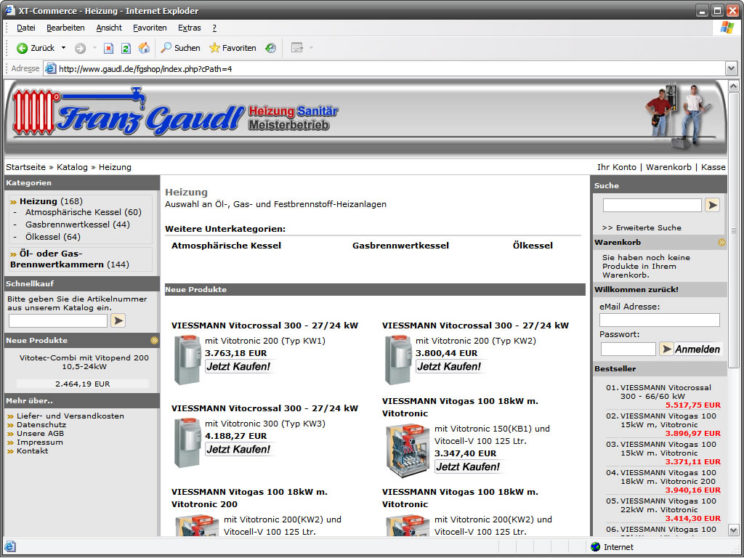744x558 pixels.
Task: Open the Kasse checkout link
Action: (713, 167)
